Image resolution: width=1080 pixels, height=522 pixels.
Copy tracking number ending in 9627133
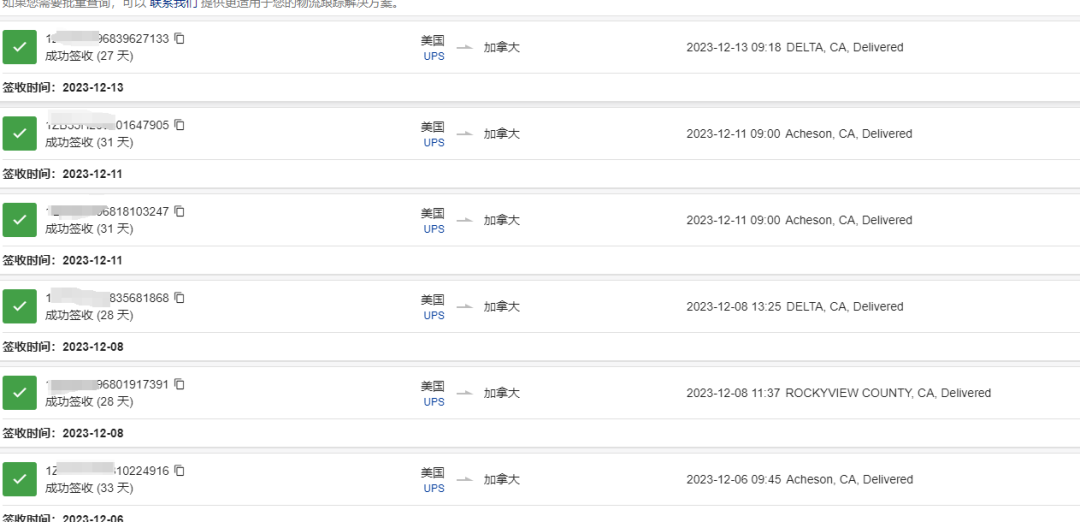pos(179,39)
